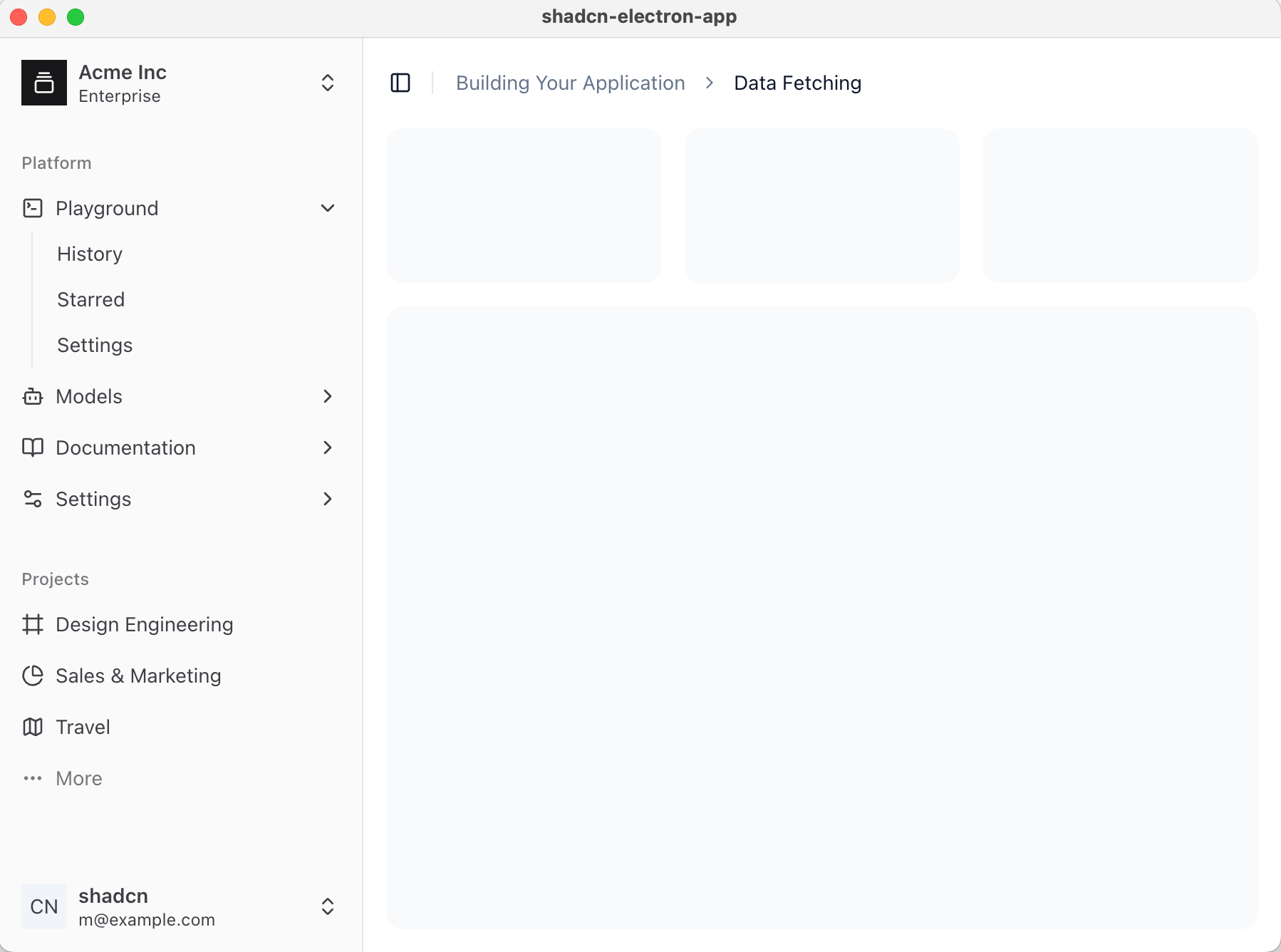Expand the sidebar Settings chevron
This screenshot has width=1281, height=952.
point(328,499)
